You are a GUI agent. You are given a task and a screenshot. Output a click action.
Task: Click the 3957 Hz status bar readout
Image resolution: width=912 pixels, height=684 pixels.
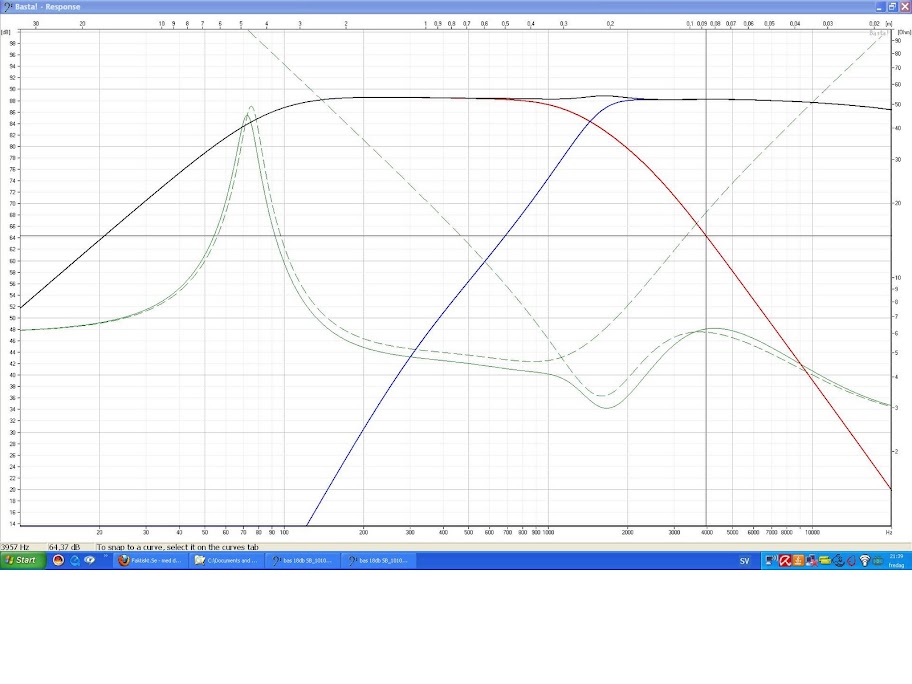16,547
